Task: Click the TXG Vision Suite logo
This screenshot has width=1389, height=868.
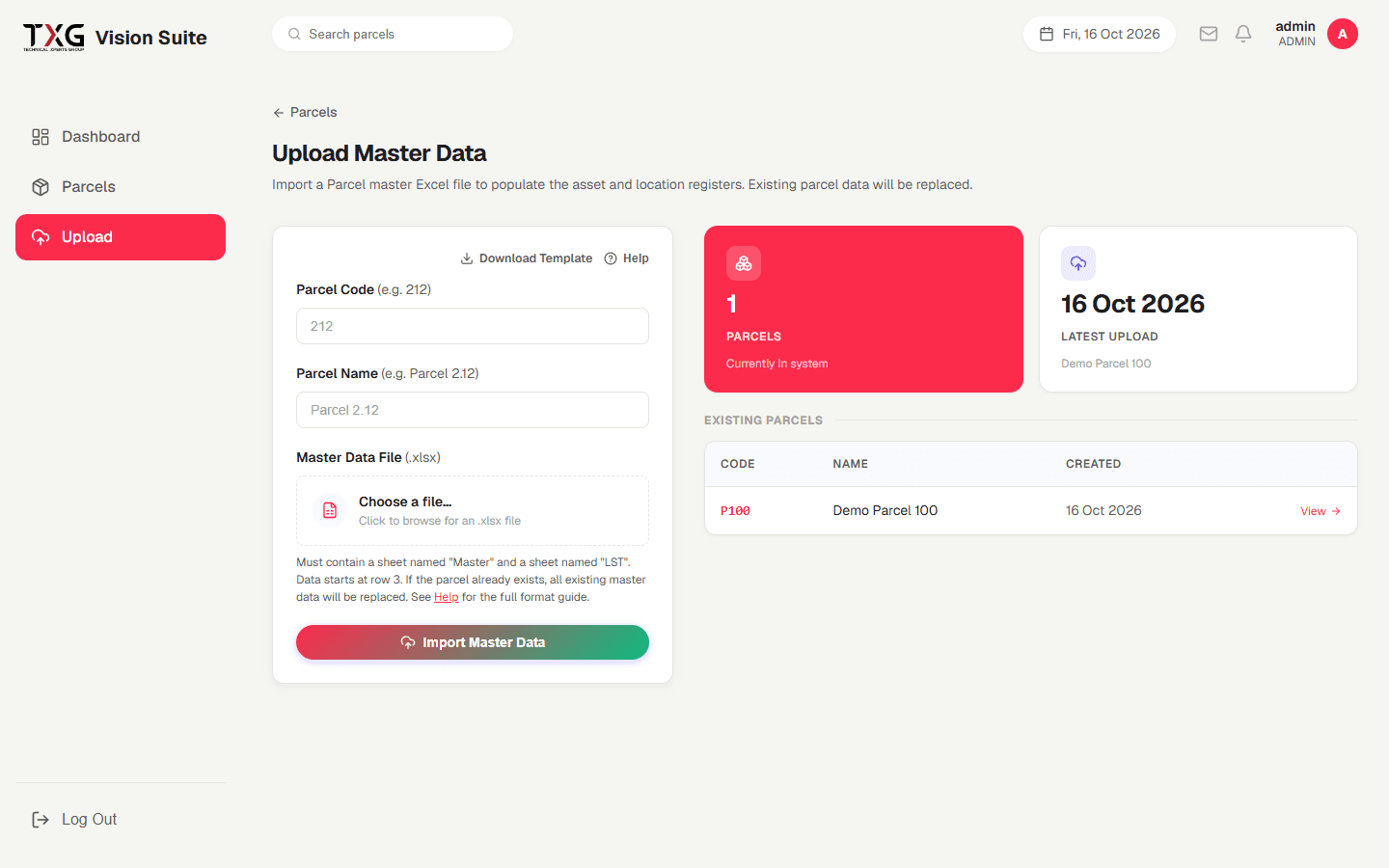Action: [115, 38]
